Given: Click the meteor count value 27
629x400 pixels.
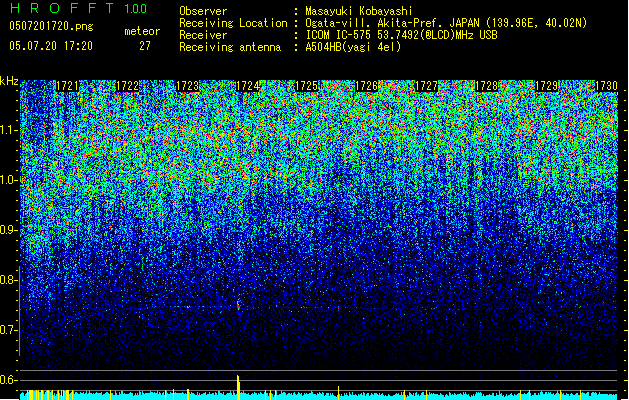Looking at the screenshot, I should click(x=145, y=46).
